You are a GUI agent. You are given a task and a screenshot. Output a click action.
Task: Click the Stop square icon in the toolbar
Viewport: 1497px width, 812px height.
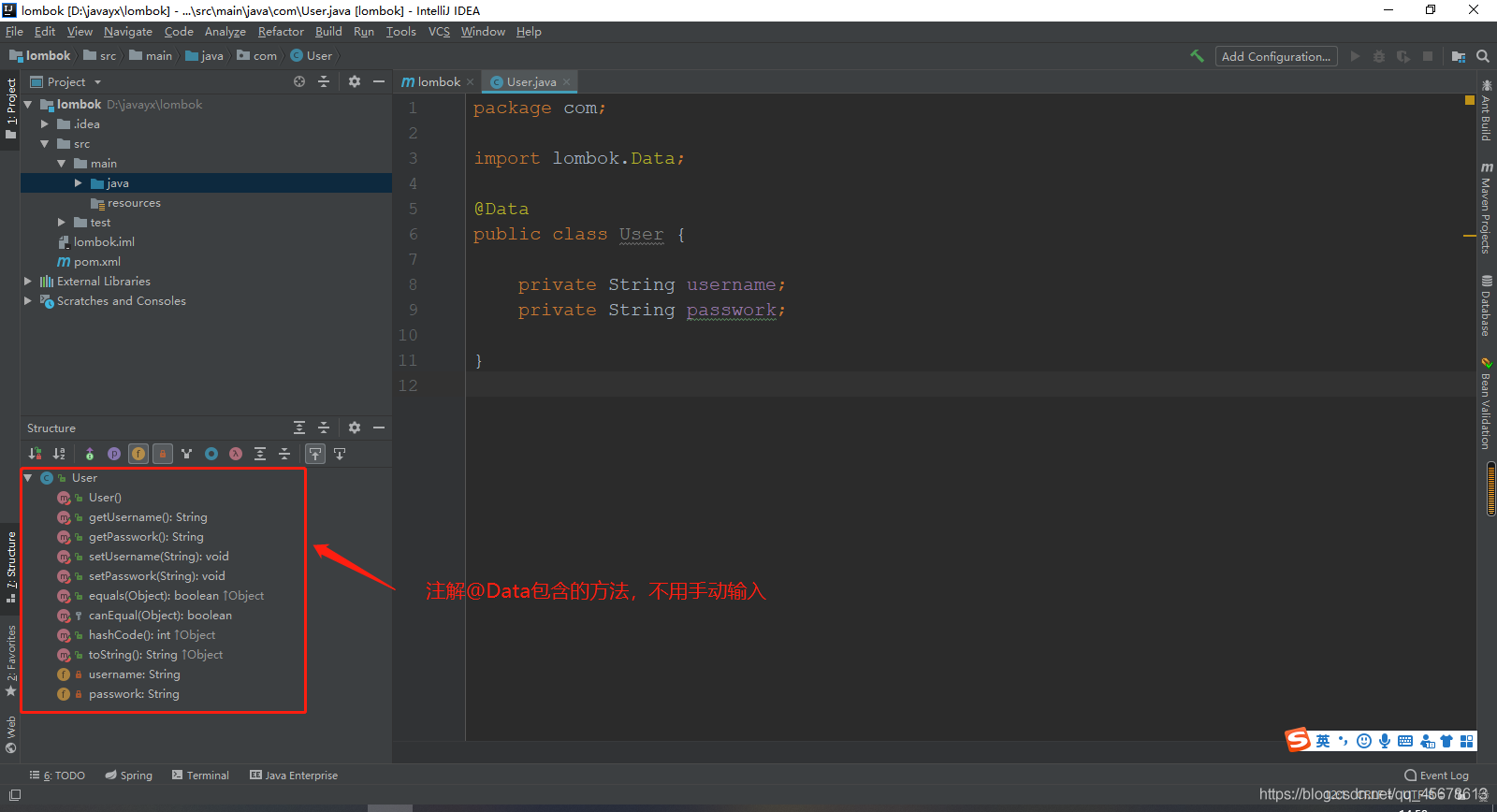pyautogui.click(x=1428, y=56)
